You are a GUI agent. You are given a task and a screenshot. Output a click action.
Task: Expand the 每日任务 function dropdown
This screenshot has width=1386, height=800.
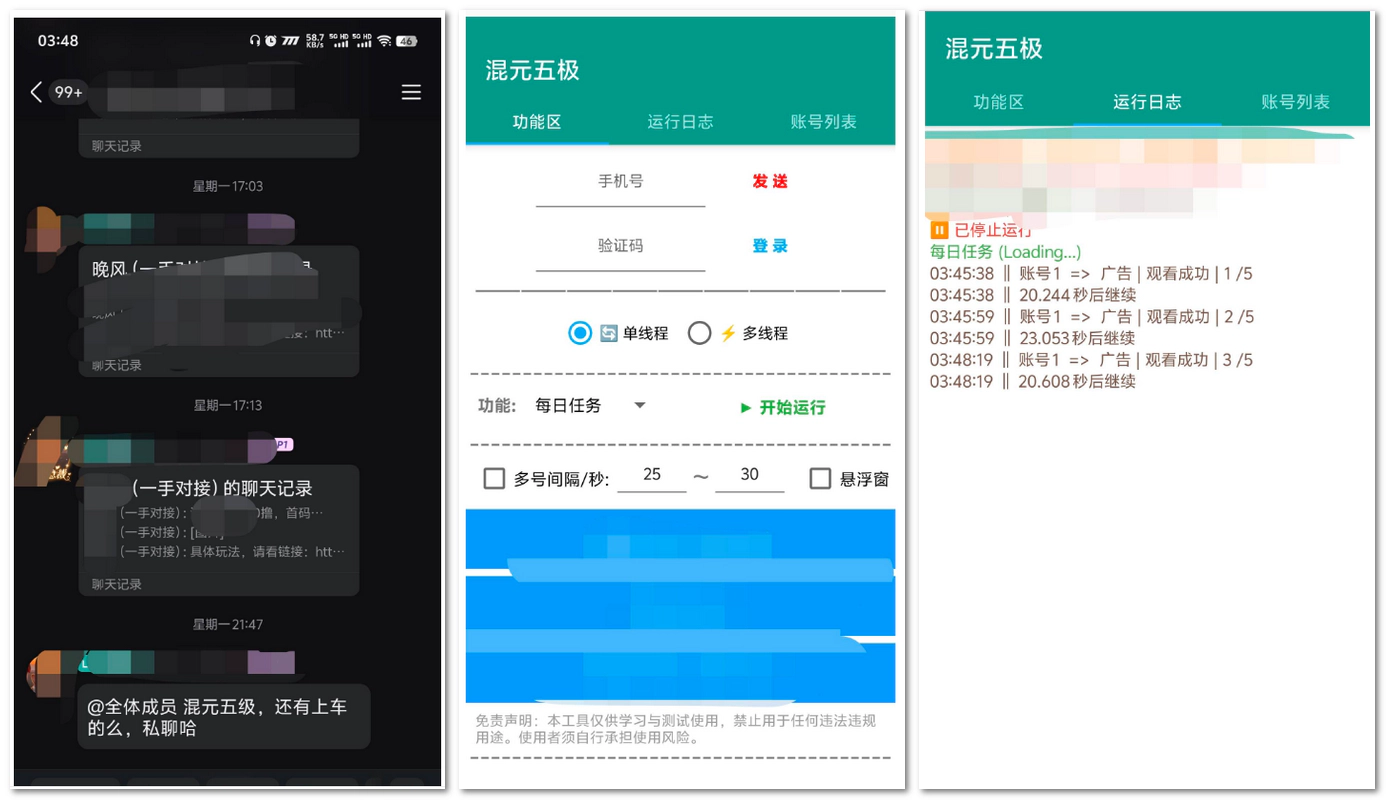click(x=640, y=406)
